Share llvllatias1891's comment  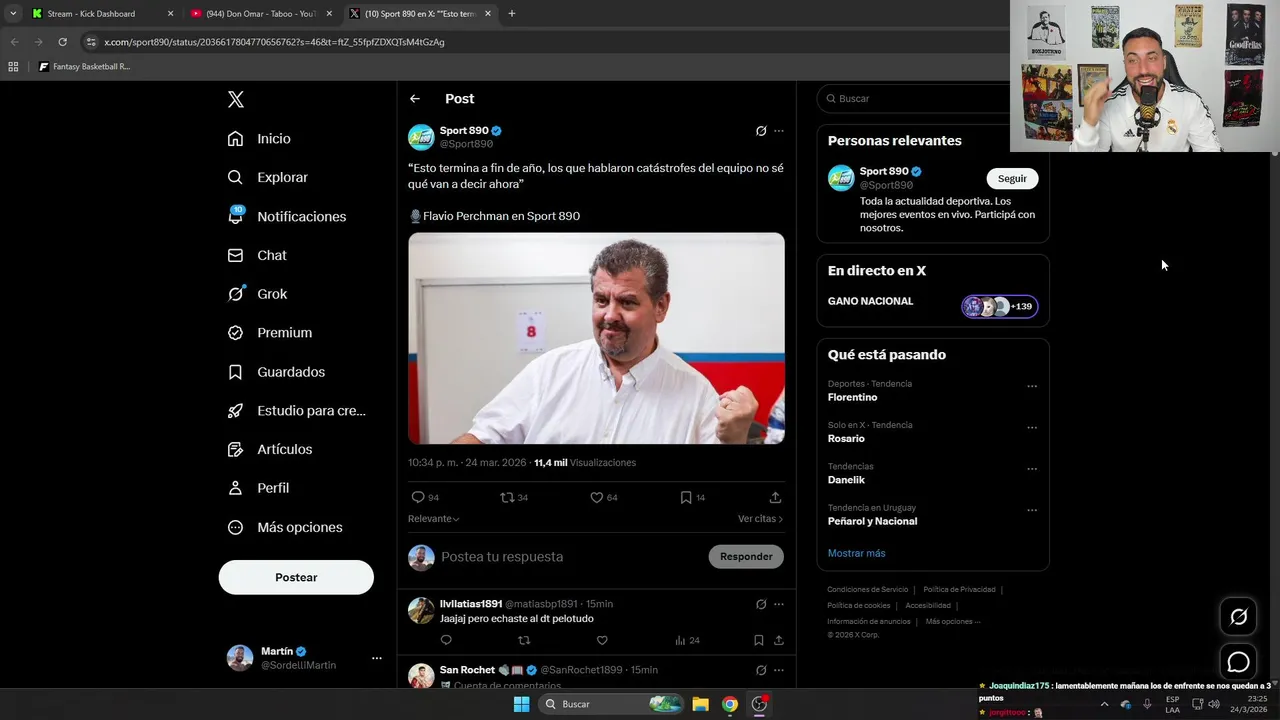coord(779,640)
